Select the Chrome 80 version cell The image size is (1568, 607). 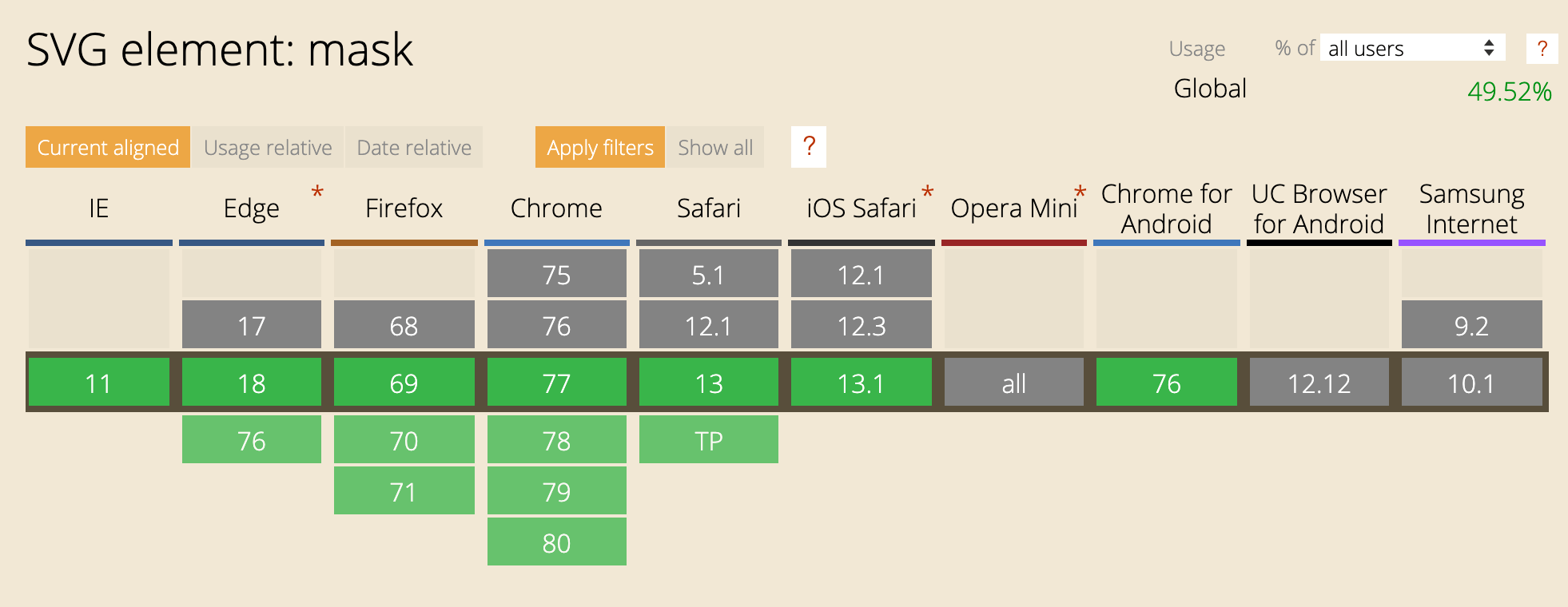point(557,543)
